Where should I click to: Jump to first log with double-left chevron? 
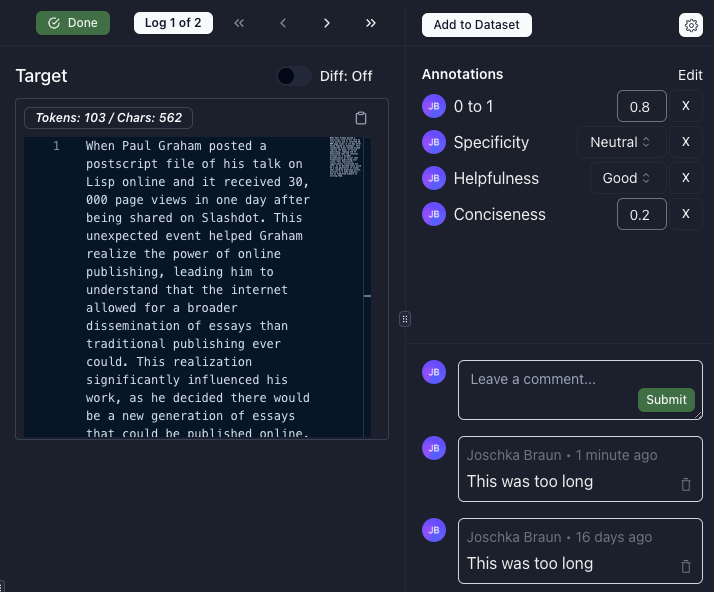(239, 23)
